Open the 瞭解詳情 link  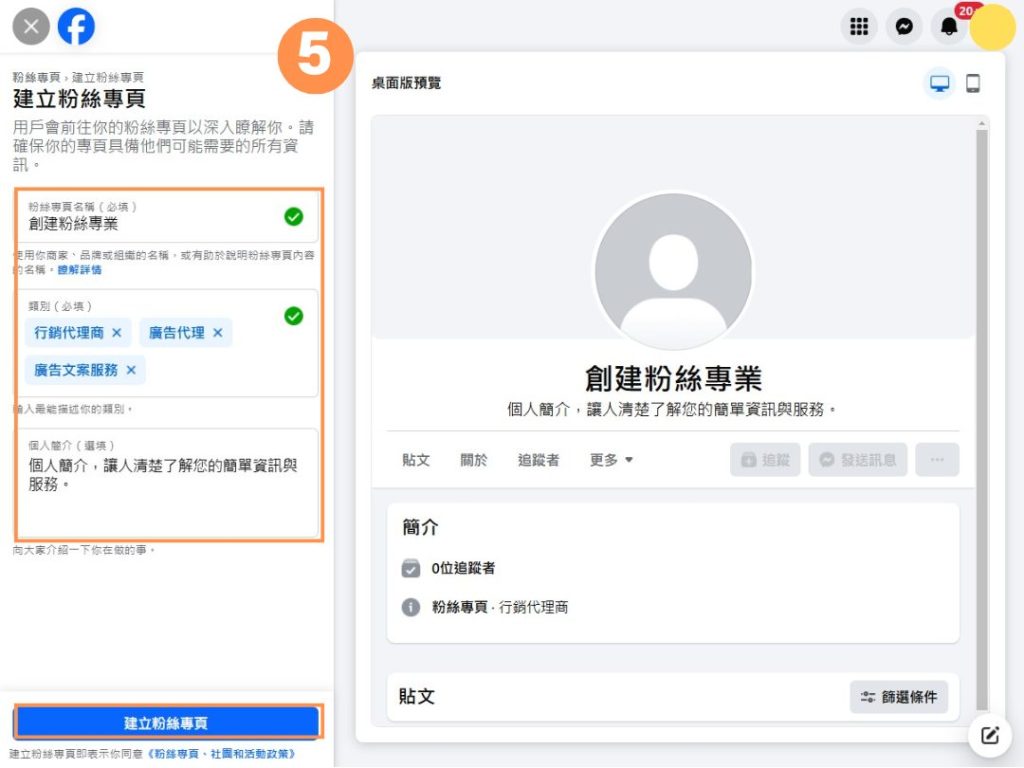[79, 270]
